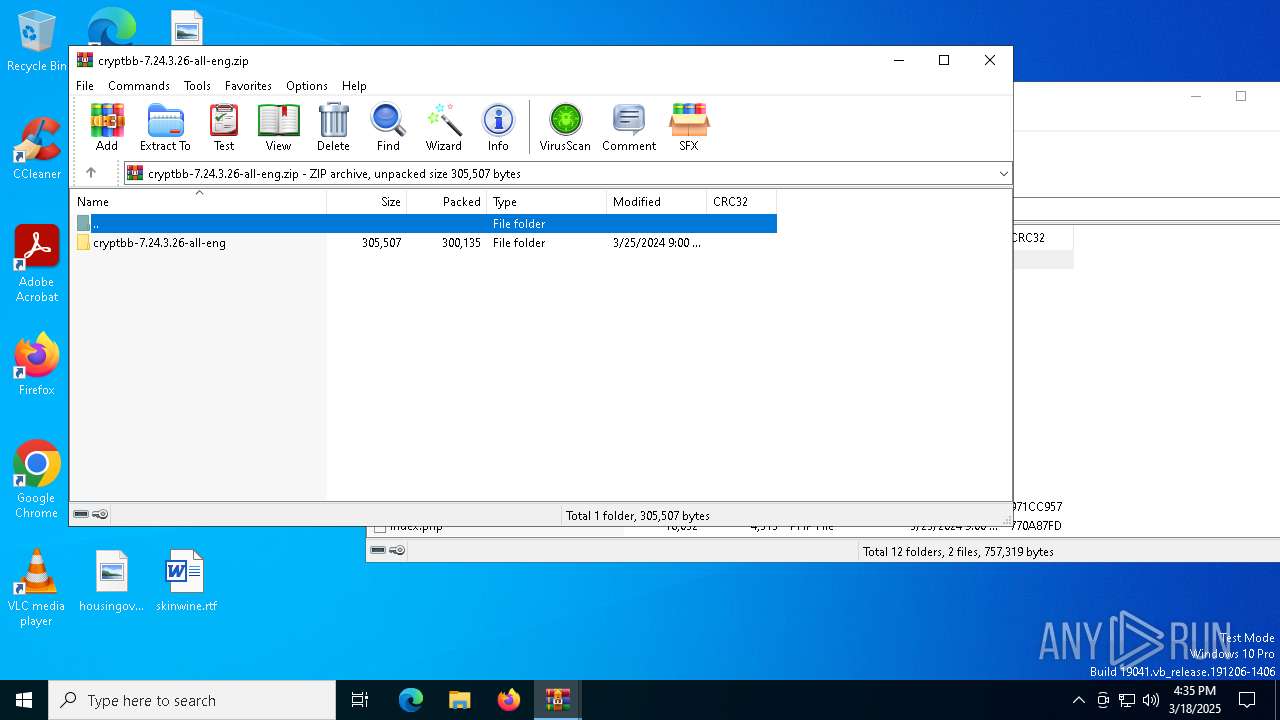Open the notification center

tap(1247, 700)
